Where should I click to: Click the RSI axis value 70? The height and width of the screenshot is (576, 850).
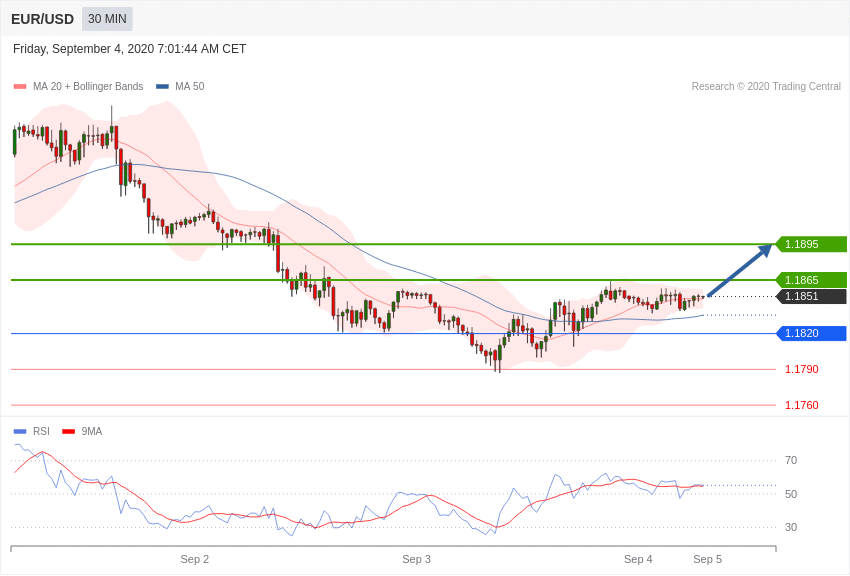[x=791, y=461]
